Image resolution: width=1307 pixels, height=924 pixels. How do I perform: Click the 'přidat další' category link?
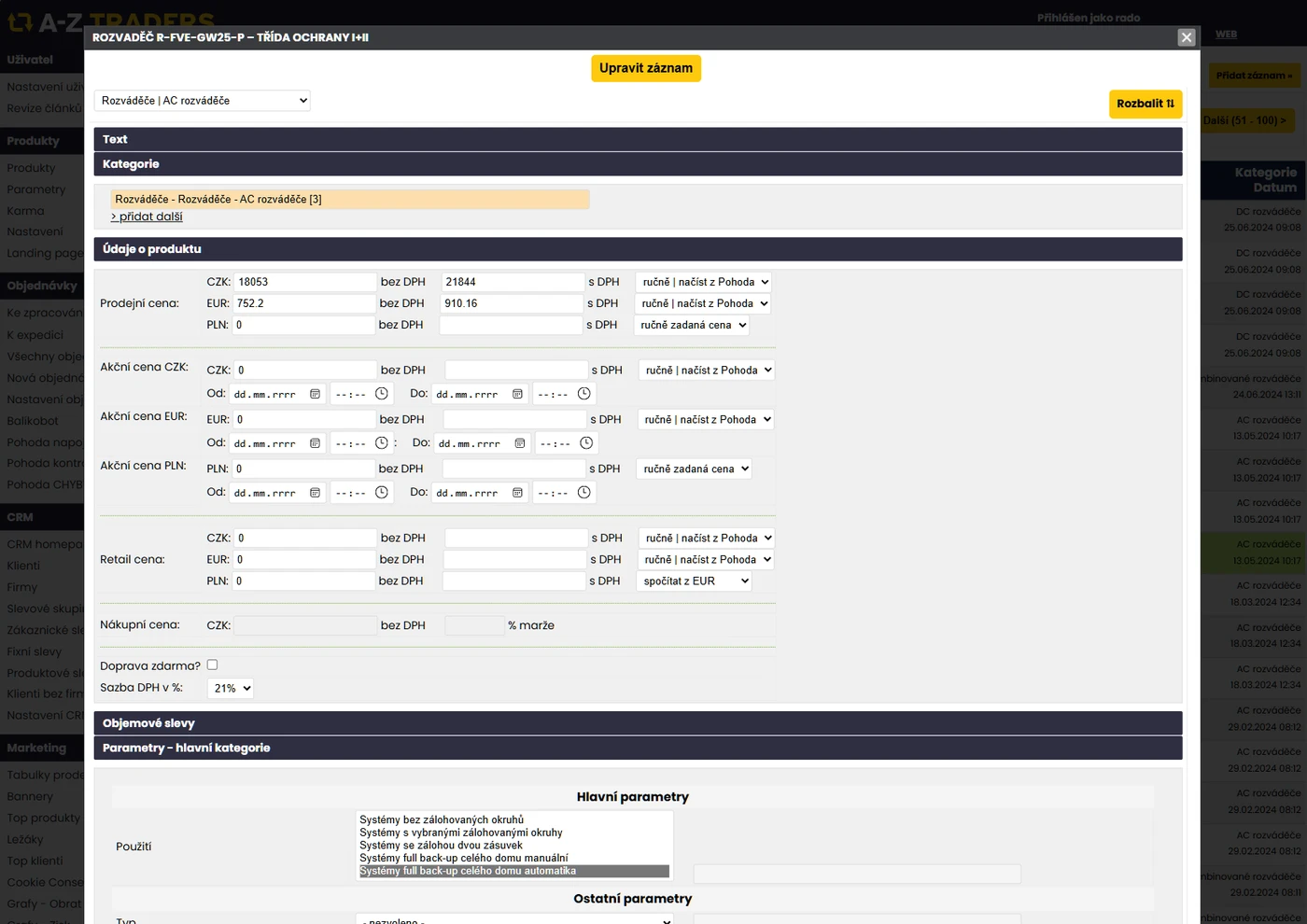coord(148,217)
